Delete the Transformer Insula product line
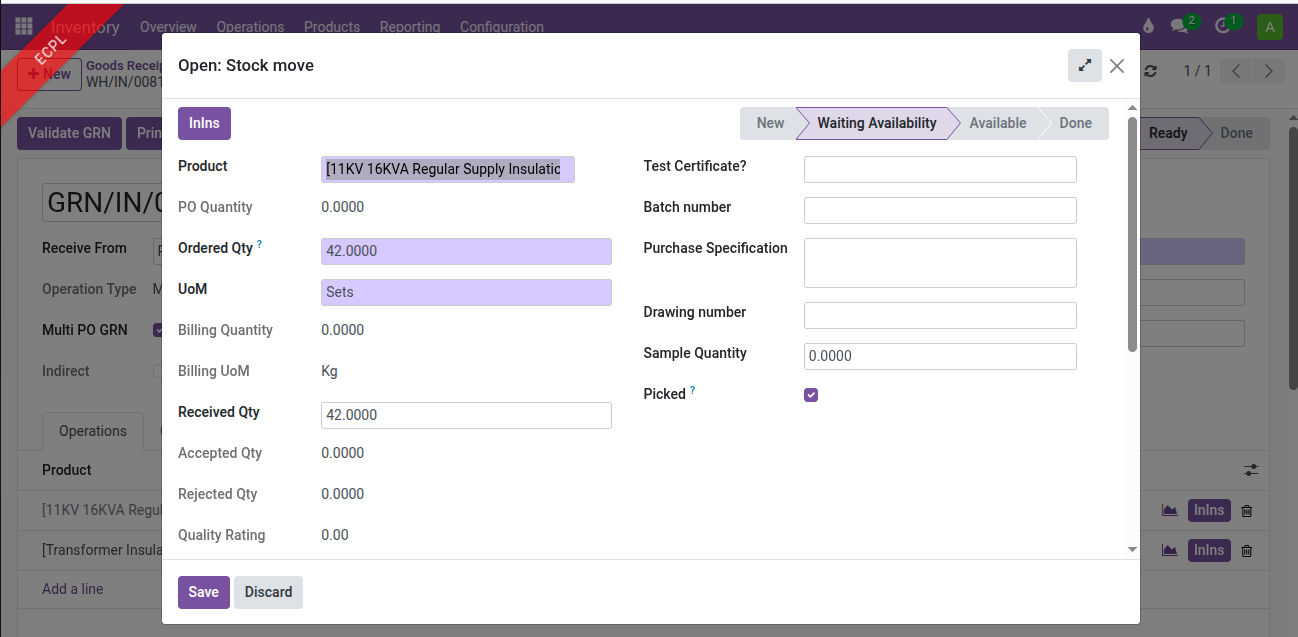This screenshot has width=1298, height=637. click(1246, 551)
